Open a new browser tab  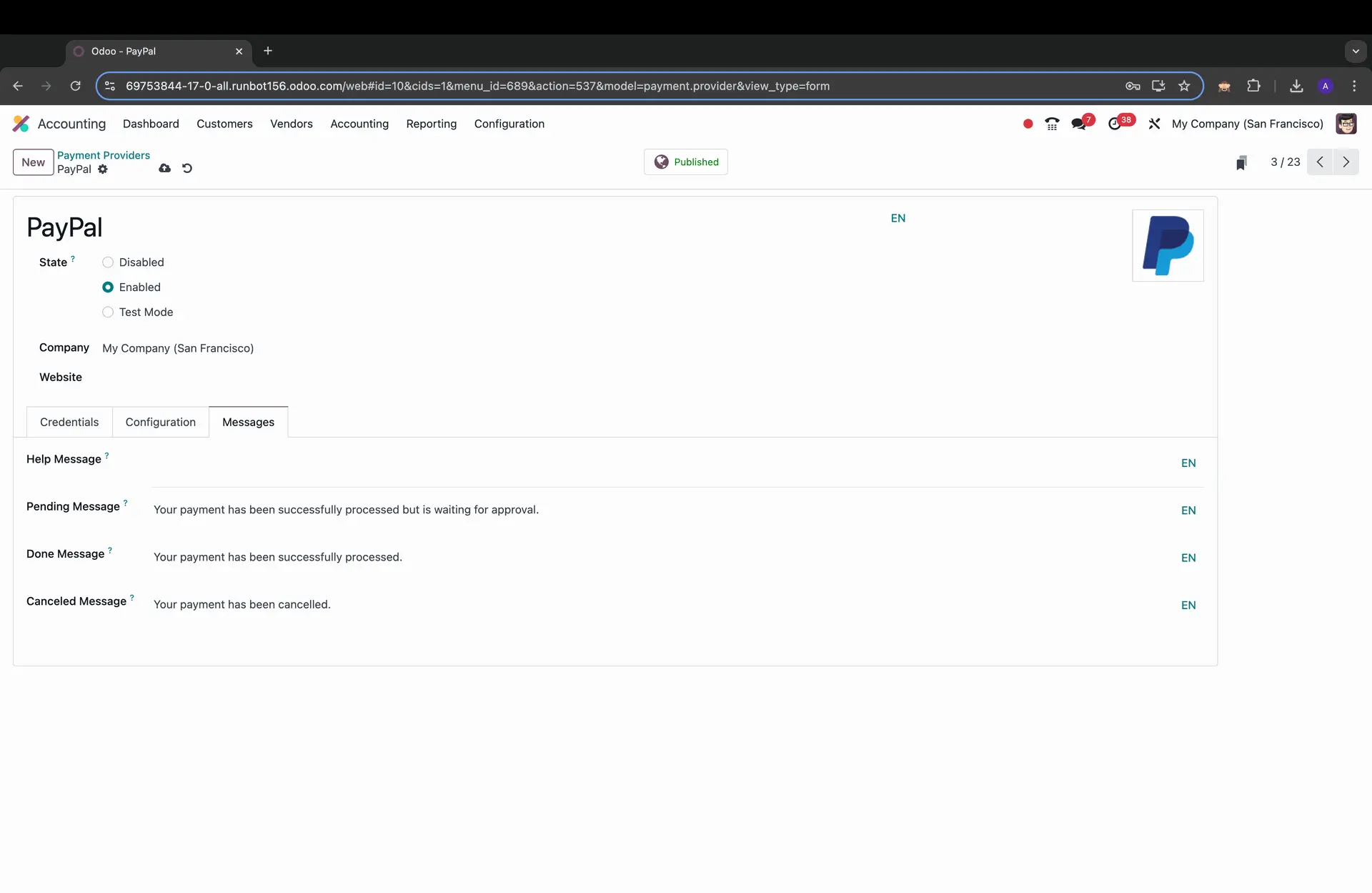[x=268, y=51]
